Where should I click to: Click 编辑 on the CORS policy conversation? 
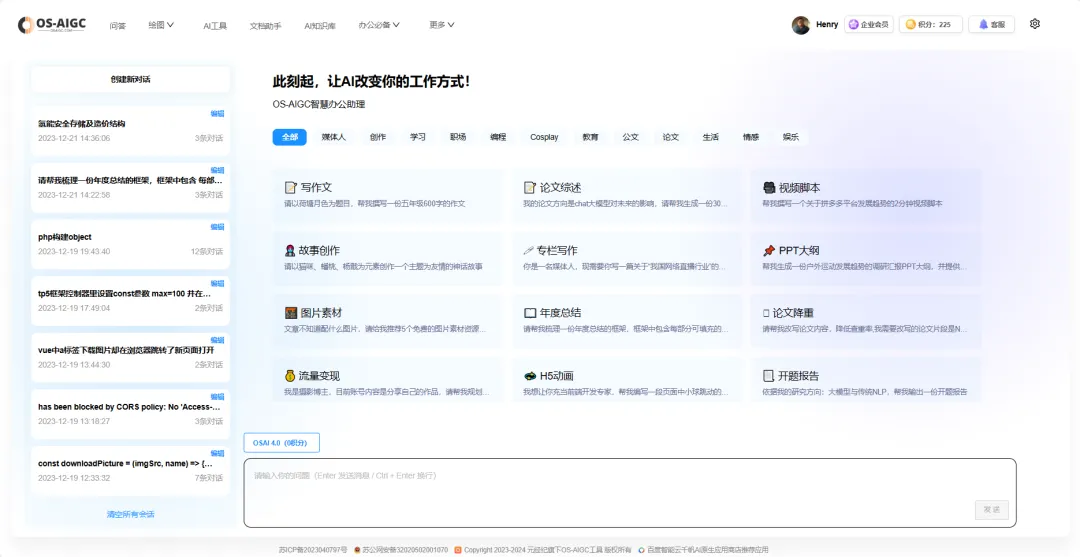click(217, 397)
